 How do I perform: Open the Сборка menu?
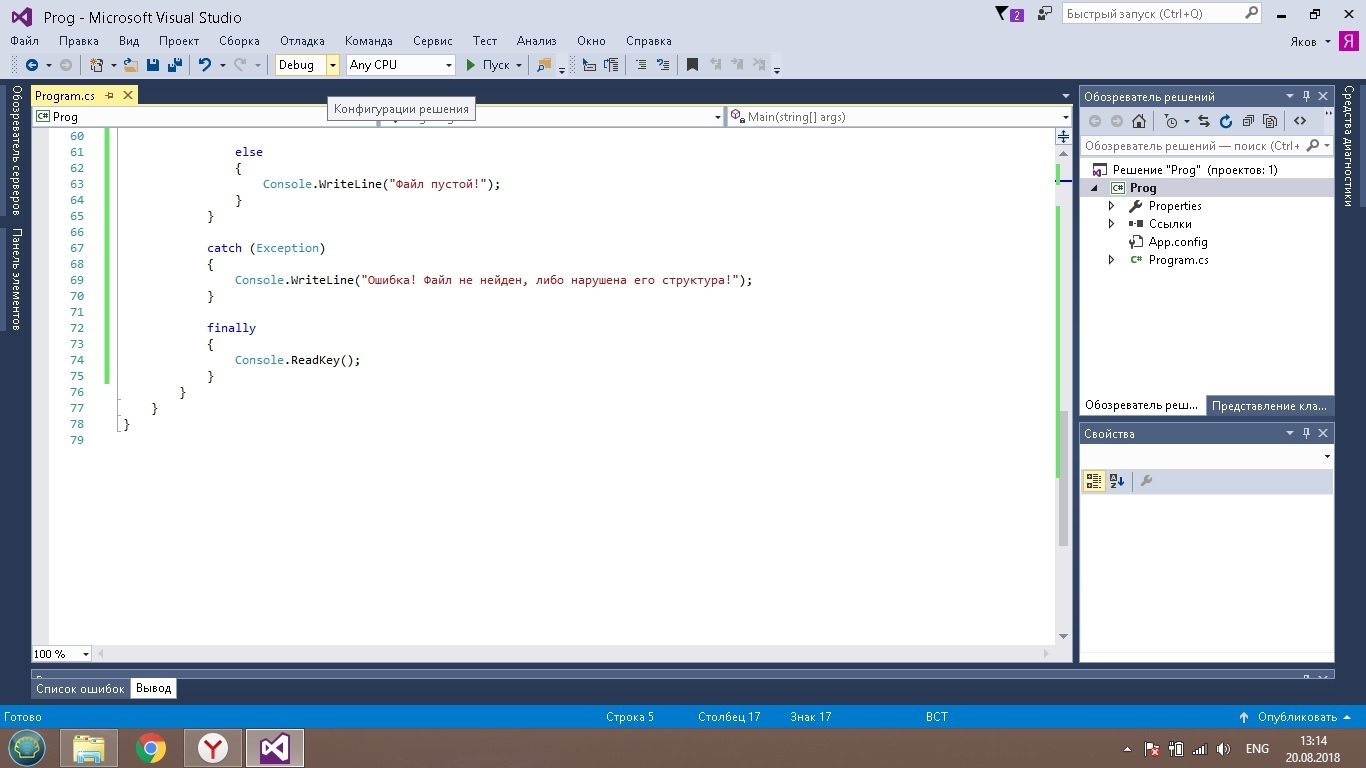pyautogui.click(x=239, y=41)
